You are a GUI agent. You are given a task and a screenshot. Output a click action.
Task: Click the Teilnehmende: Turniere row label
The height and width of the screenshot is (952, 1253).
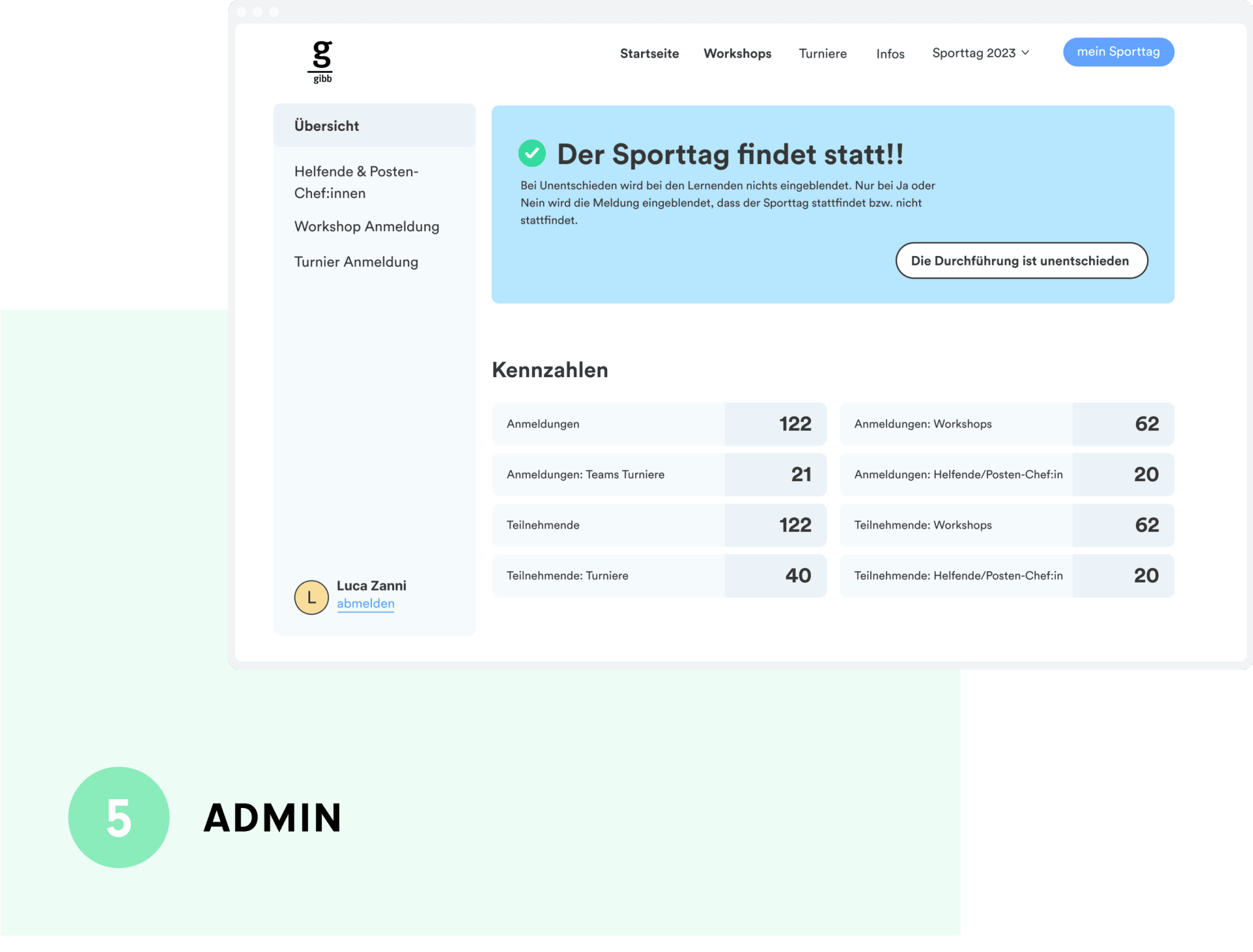click(567, 576)
